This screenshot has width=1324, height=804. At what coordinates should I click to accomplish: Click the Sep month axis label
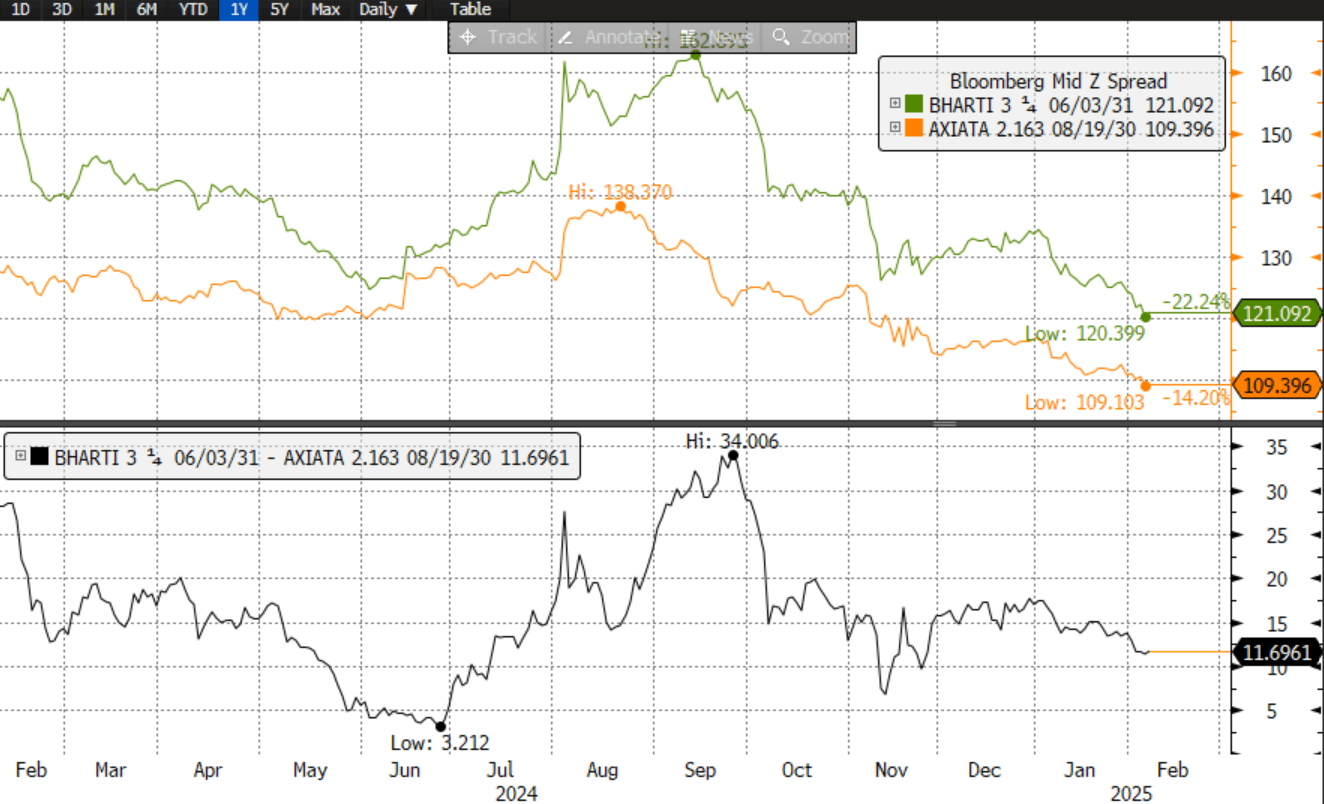point(700,770)
